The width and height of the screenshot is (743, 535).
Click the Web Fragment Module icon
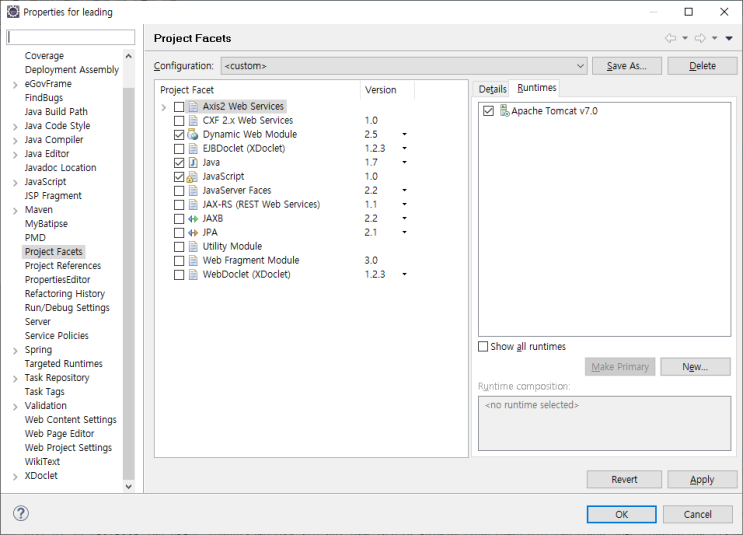click(193, 261)
